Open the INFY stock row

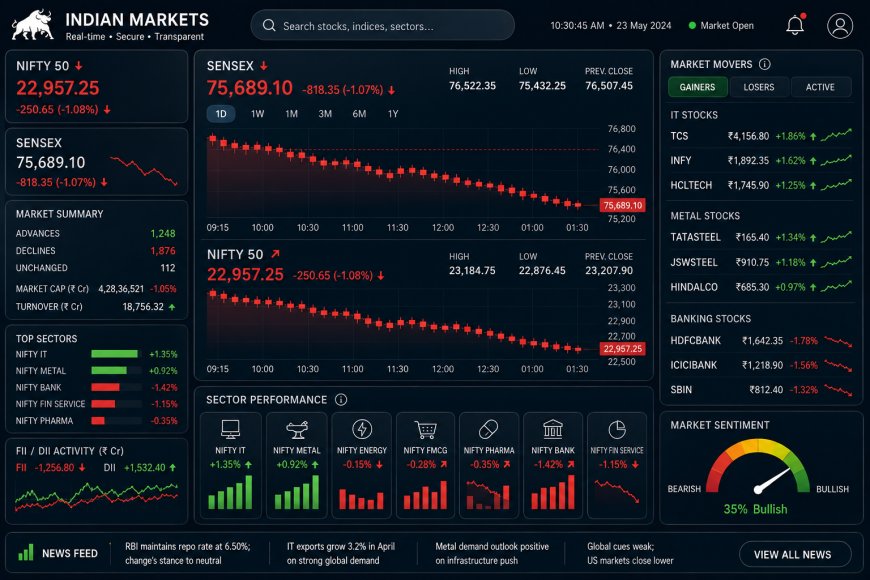(761, 160)
